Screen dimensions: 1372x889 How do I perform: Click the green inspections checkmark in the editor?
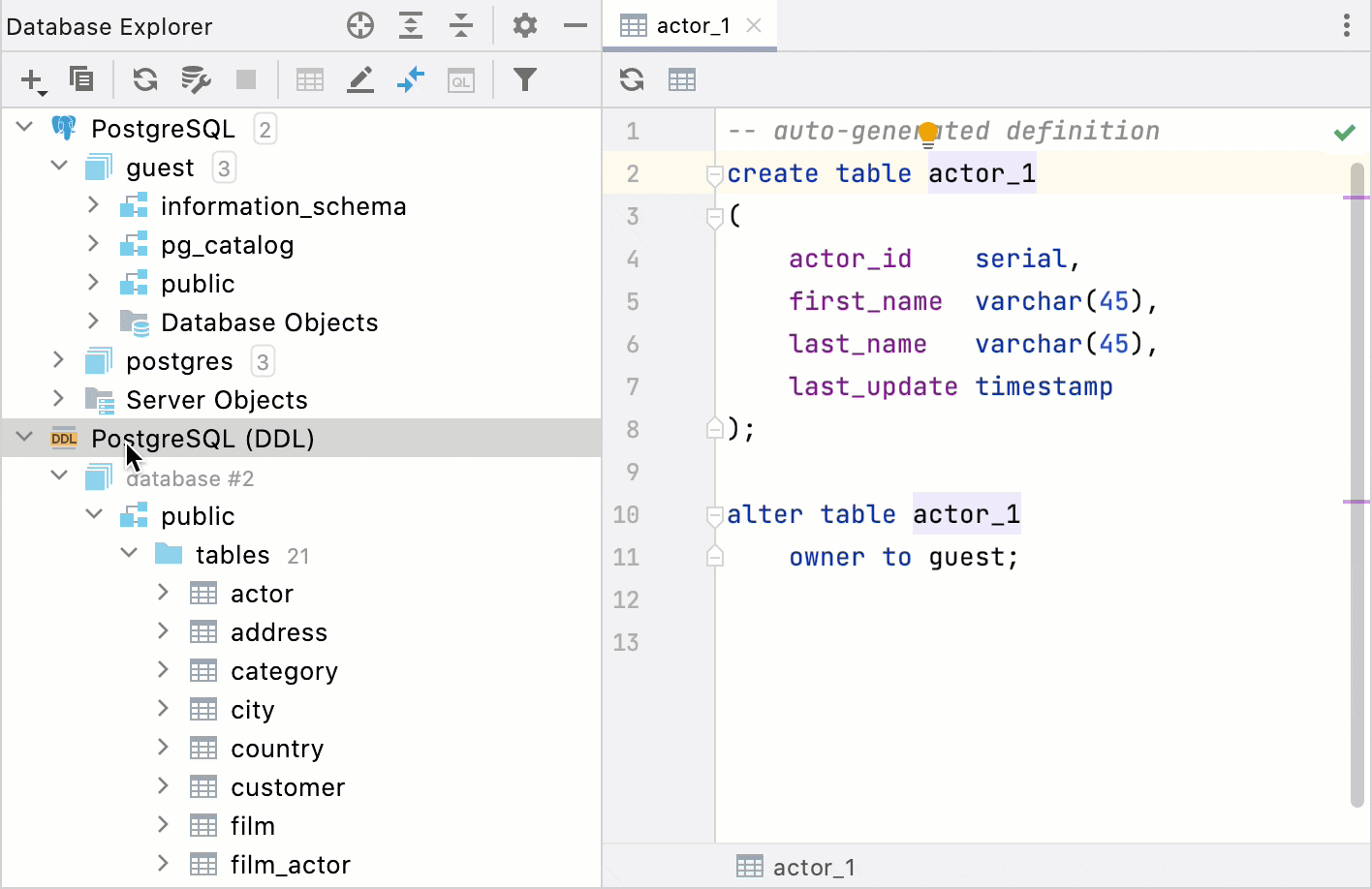point(1345,131)
